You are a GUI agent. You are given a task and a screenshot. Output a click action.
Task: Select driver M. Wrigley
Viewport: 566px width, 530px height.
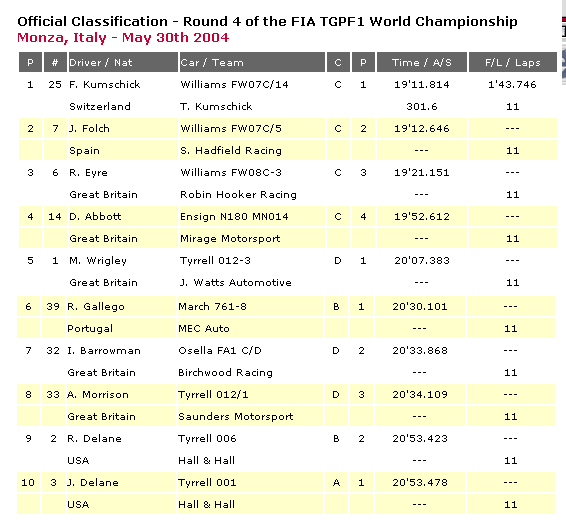pyautogui.click(x=98, y=261)
